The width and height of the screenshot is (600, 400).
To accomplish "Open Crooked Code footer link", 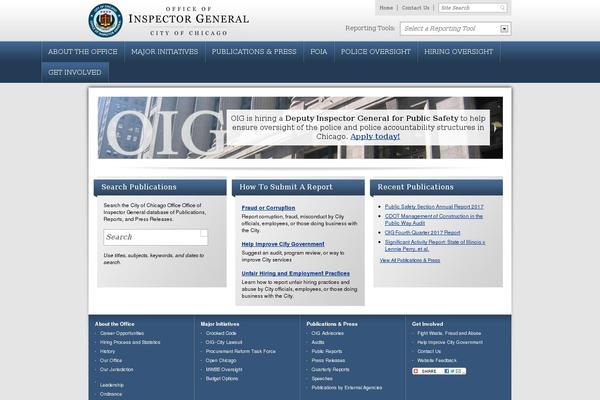I will coord(221,333).
